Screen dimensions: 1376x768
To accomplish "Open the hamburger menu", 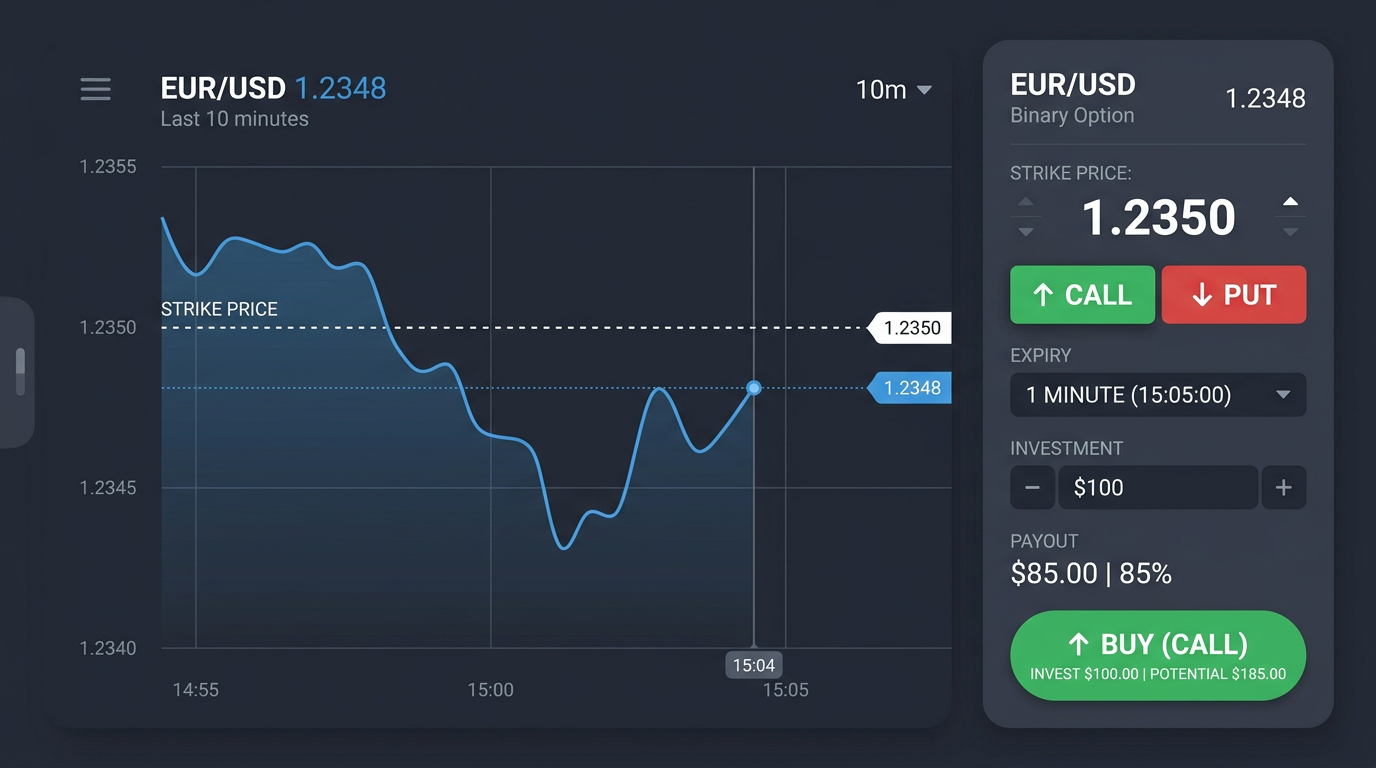I will pyautogui.click(x=95, y=89).
